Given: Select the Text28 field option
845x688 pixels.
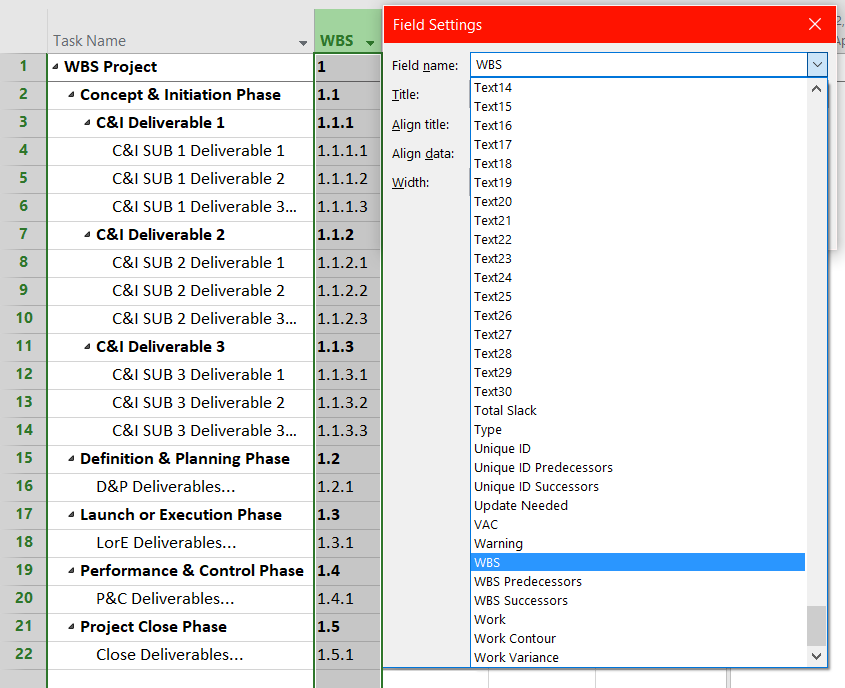Looking at the screenshot, I should tap(638, 353).
